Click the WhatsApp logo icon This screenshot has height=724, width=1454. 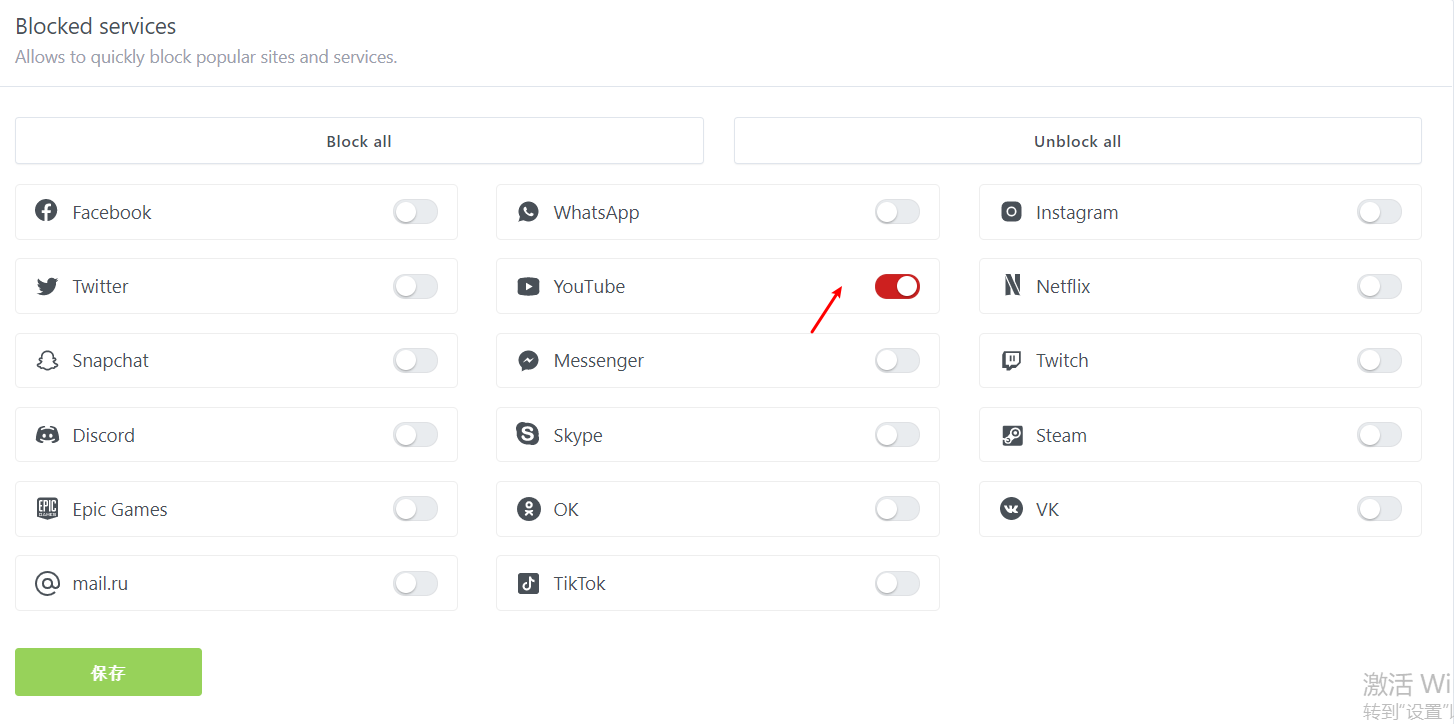coord(528,212)
